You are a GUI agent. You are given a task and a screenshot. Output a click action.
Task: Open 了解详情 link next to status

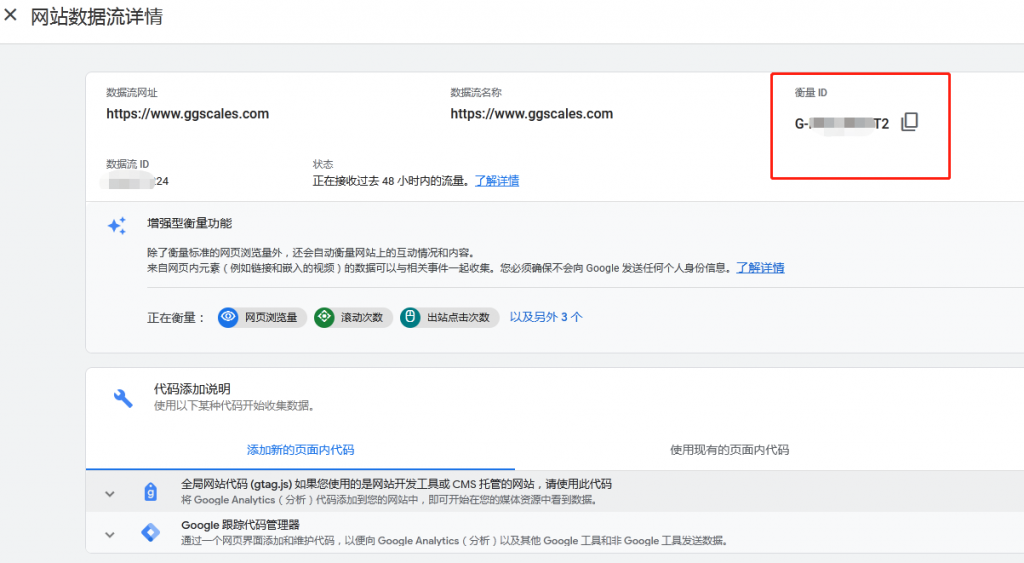497,181
